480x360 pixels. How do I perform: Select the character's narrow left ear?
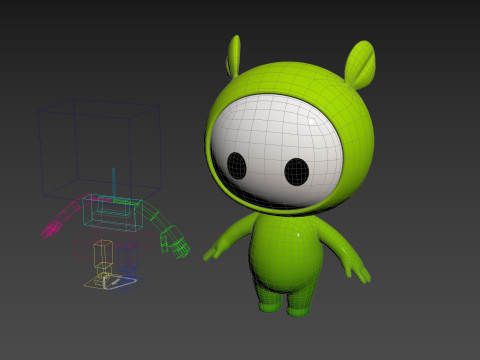click(233, 56)
